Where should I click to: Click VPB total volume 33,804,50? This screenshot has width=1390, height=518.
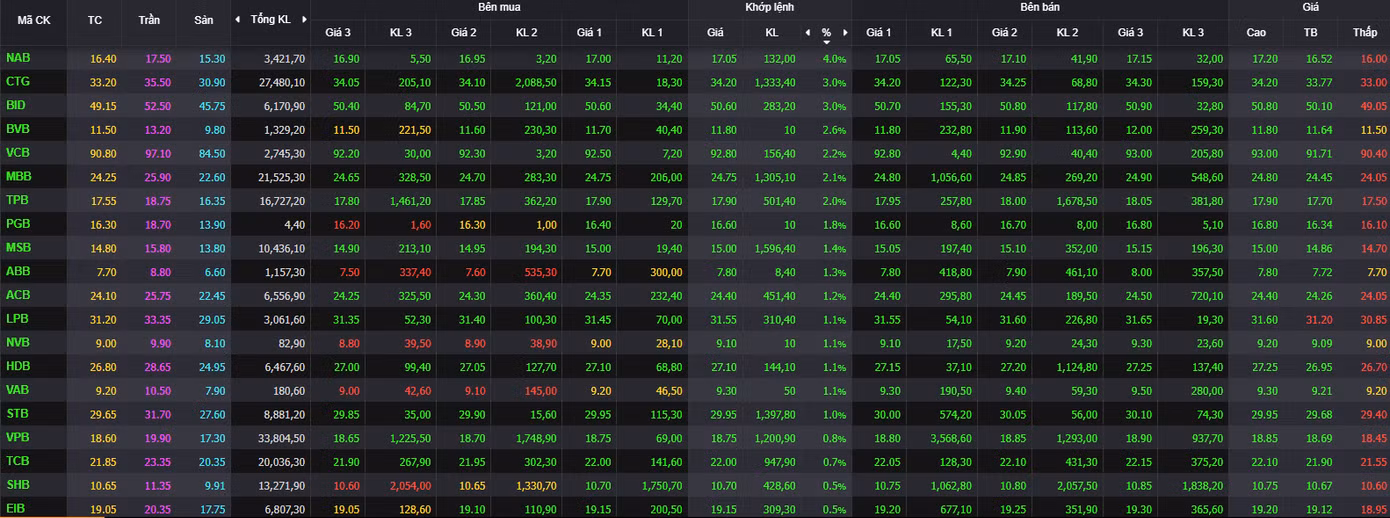281,438
